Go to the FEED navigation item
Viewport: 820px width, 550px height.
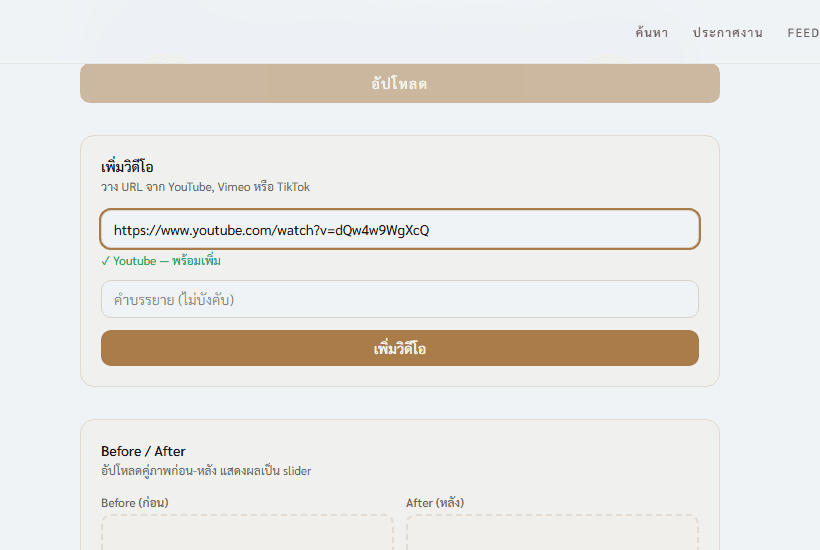(x=803, y=32)
